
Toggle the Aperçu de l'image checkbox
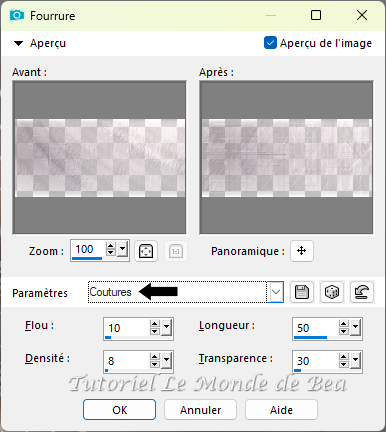pos(270,43)
